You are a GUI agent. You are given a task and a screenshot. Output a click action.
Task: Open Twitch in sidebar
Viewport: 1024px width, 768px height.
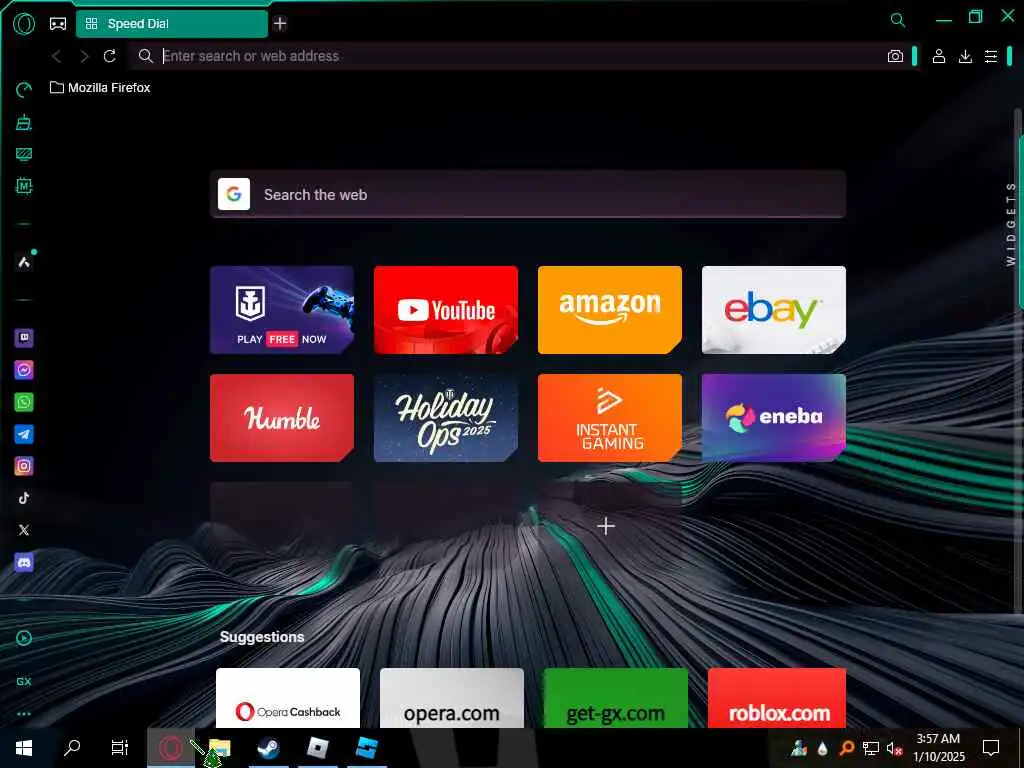(24, 338)
